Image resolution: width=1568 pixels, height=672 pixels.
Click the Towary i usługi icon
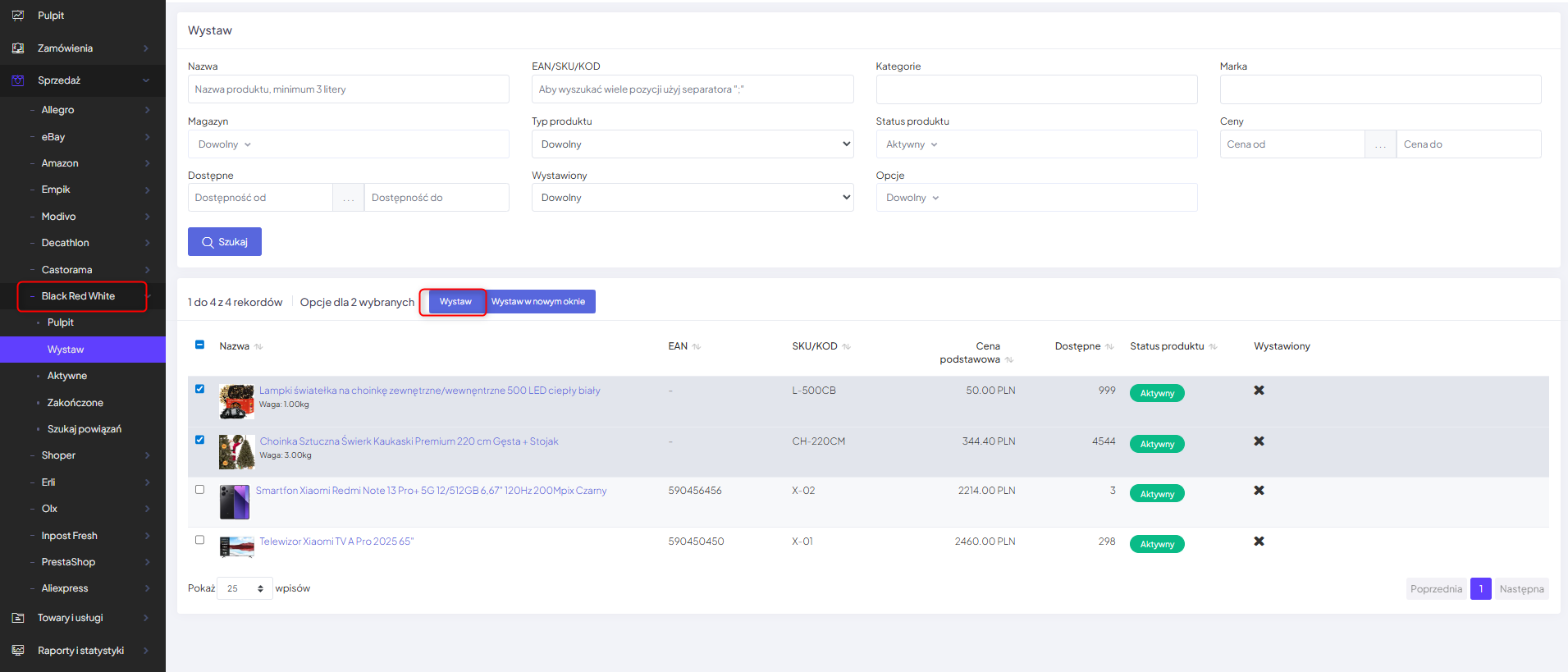point(18,618)
